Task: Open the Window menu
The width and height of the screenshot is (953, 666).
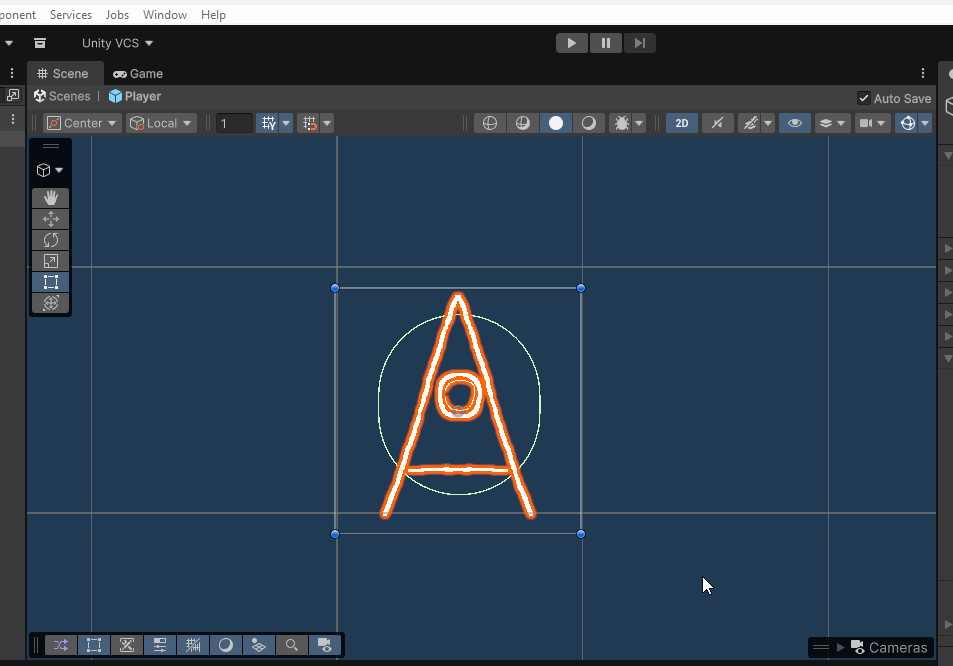Action: point(165,15)
